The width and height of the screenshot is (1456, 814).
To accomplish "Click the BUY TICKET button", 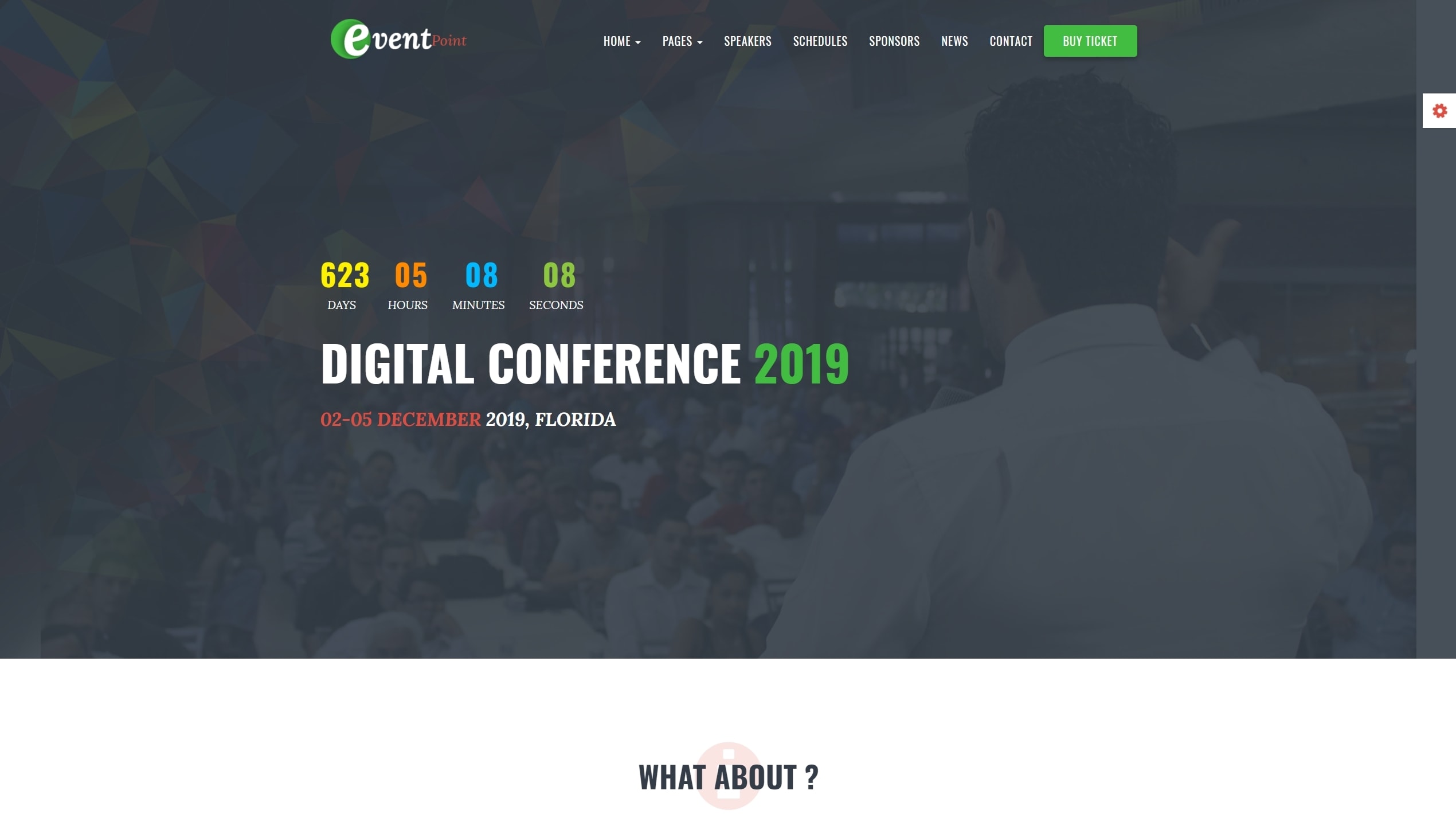I will click(x=1090, y=40).
